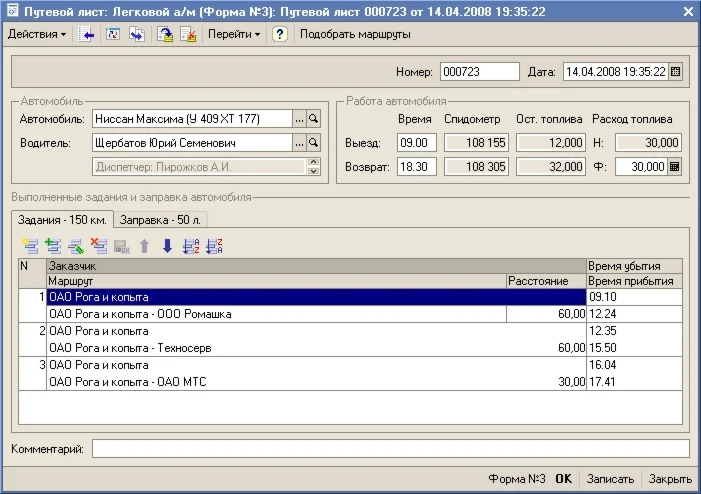Open the Перейти dropdown menu
701x494 pixels.
coord(234,34)
